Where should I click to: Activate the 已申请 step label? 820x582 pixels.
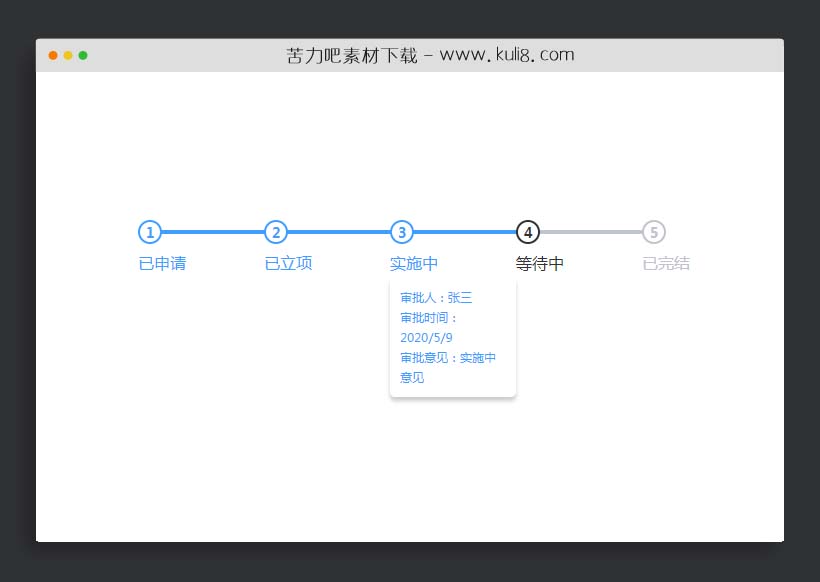point(161,263)
